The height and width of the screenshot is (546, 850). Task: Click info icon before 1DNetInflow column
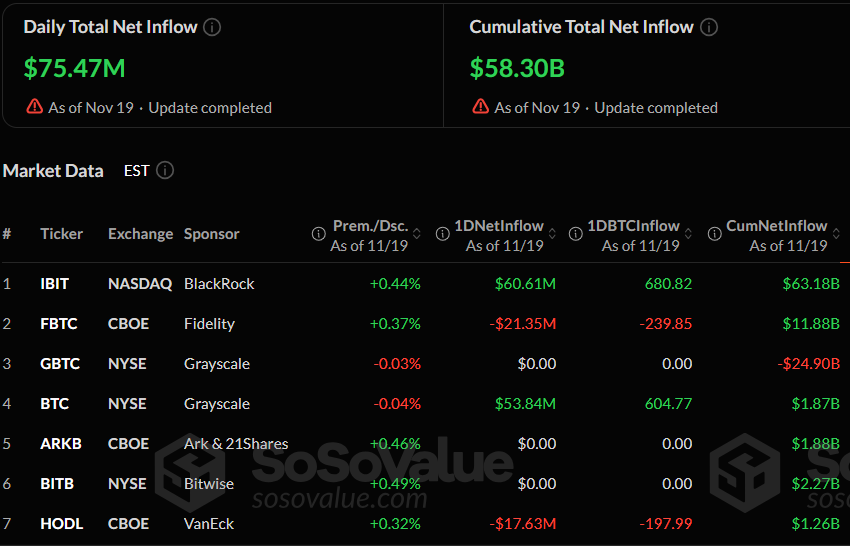click(x=443, y=234)
